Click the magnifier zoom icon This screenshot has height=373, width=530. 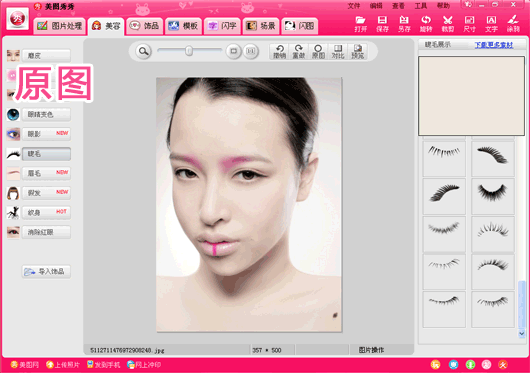tap(144, 51)
